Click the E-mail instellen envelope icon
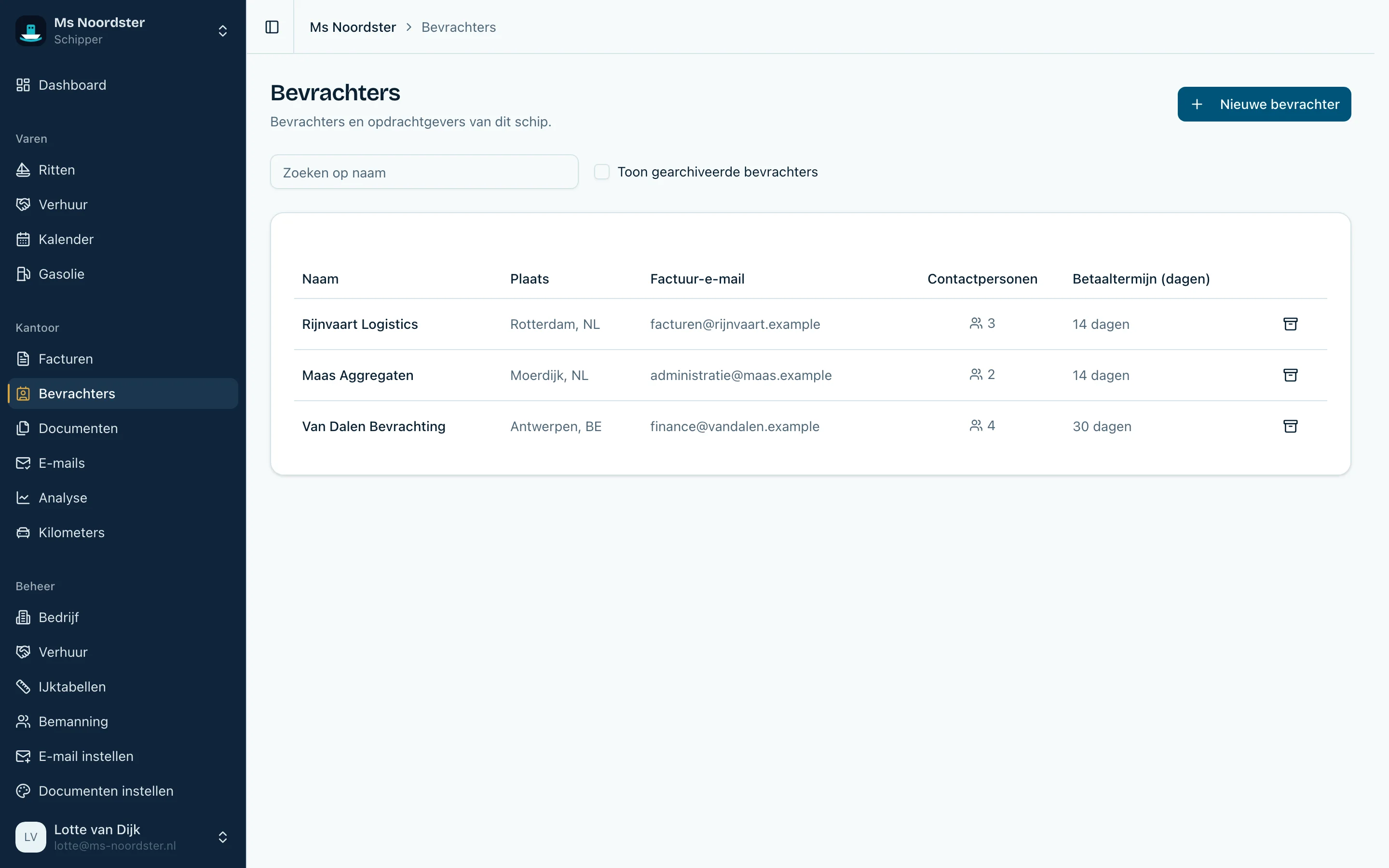Screen dimensions: 1389x868 [23, 756]
